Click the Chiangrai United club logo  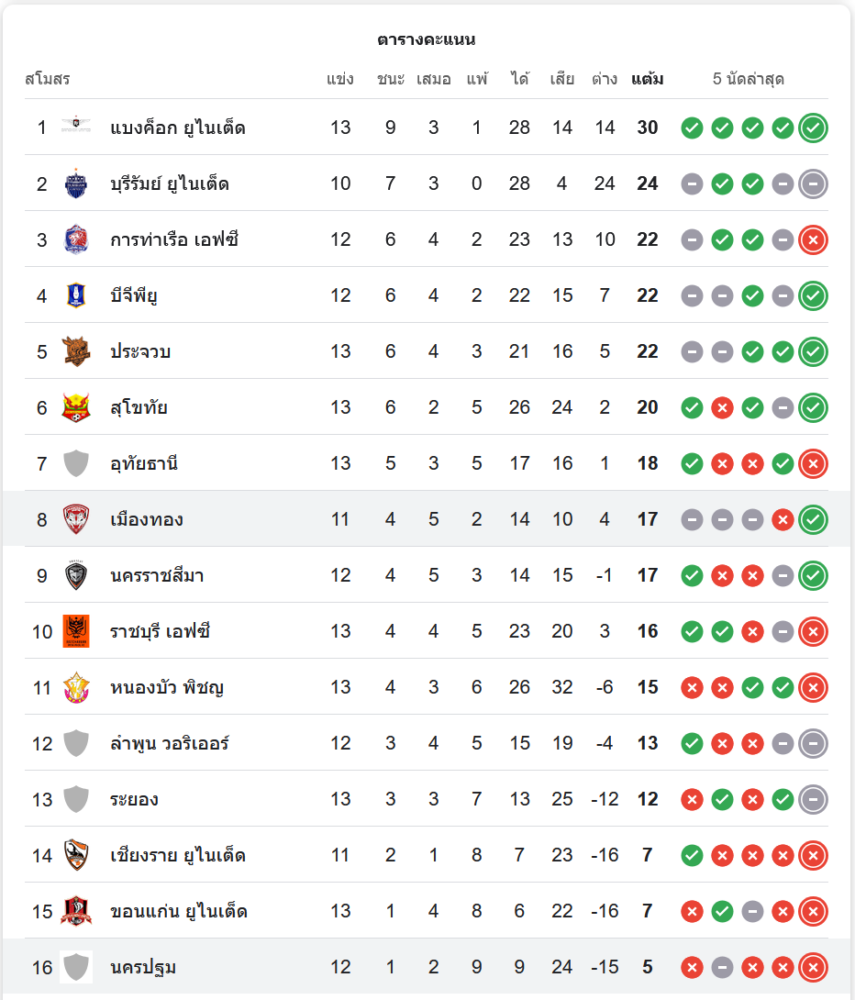[76, 855]
